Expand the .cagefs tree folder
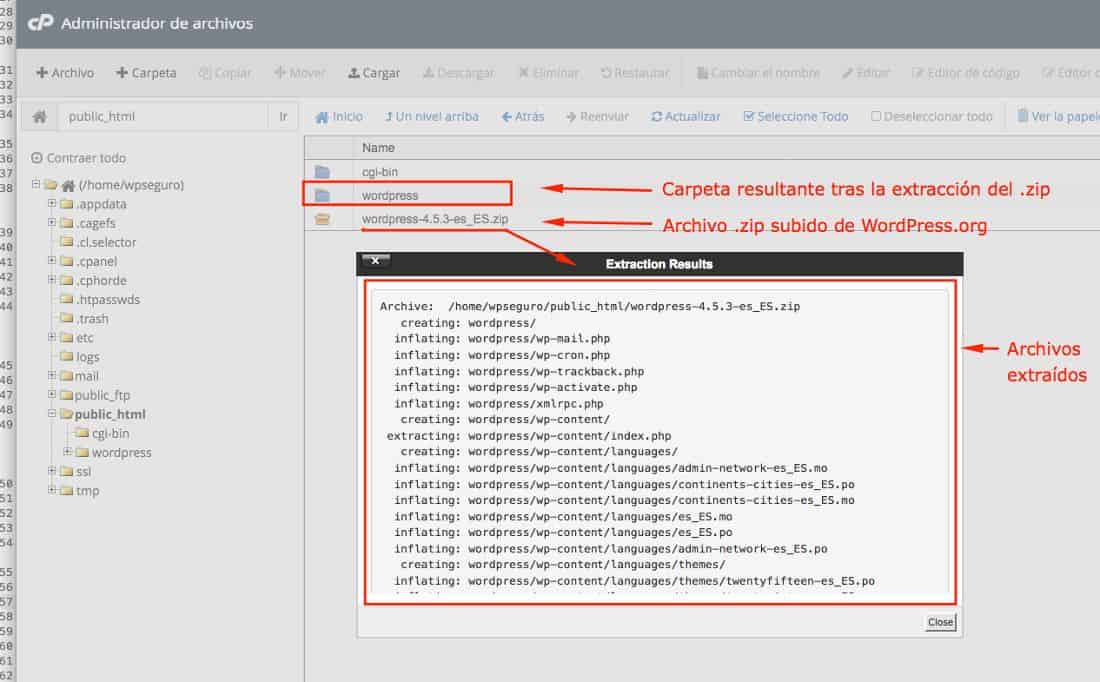Screen dimensions: 1100x682 51,222
